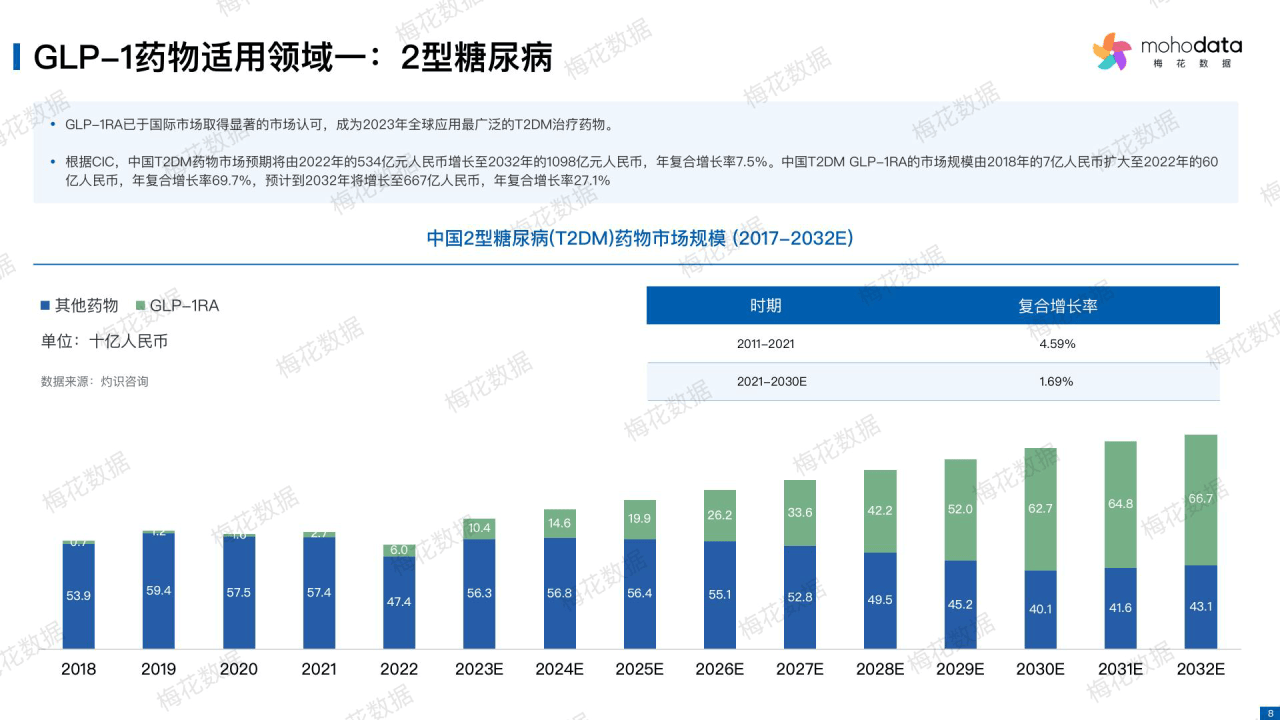Image resolution: width=1280 pixels, height=720 pixels.
Task: Click the 4.59% growth rate value
Action: pos(1057,343)
